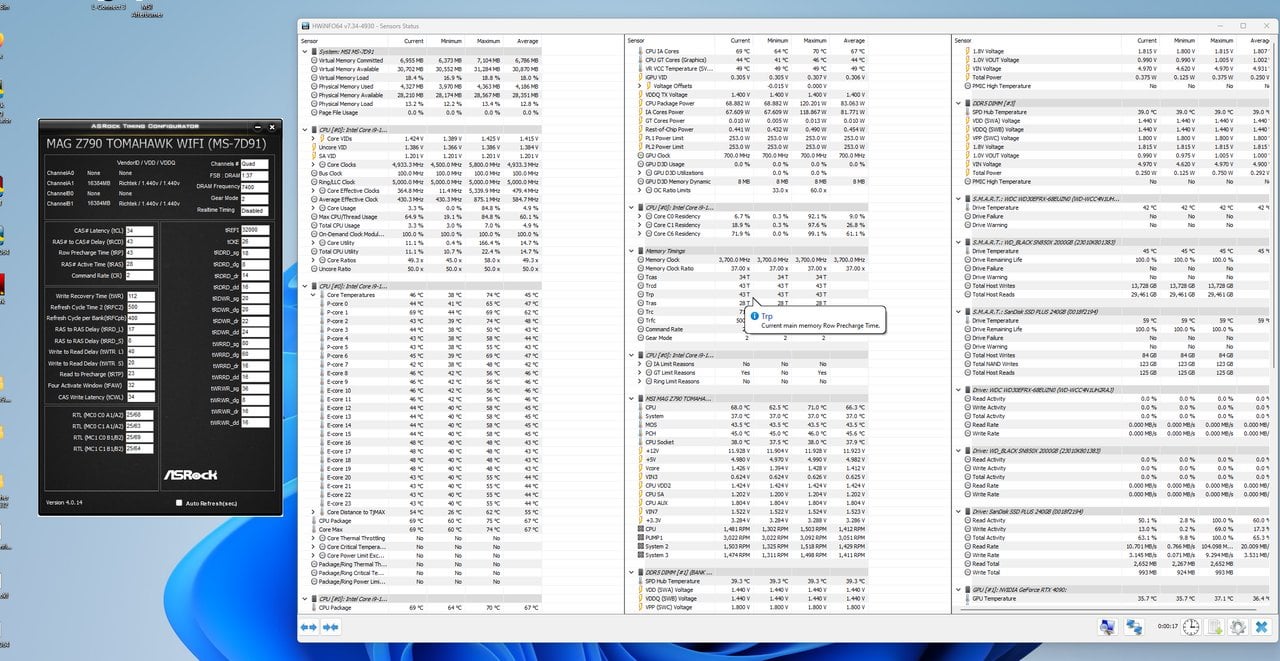The image size is (1280, 661).
Task: Expand the IA Limit Reasons row
Action: pos(639,364)
